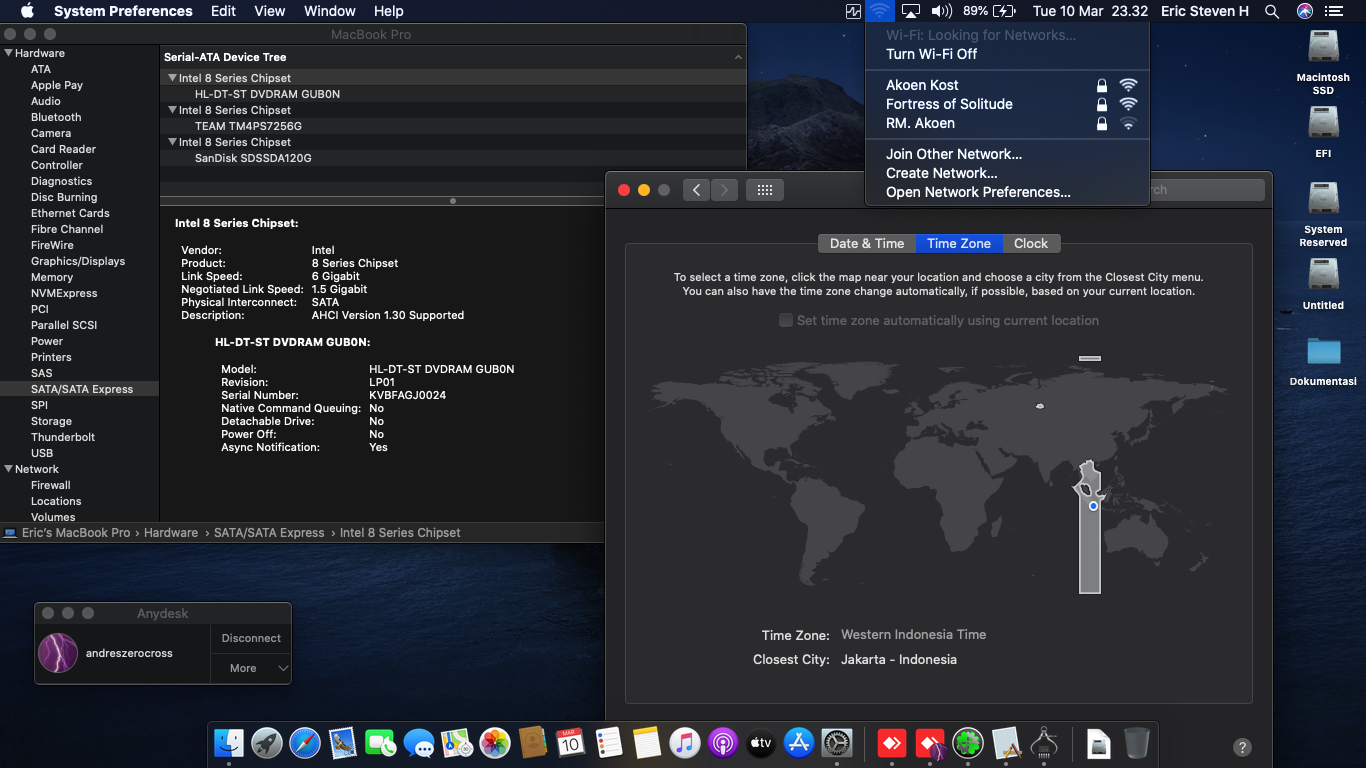Open help for Date & Time preferences
This screenshot has height=768, width=1366.
pos(1242,747)
